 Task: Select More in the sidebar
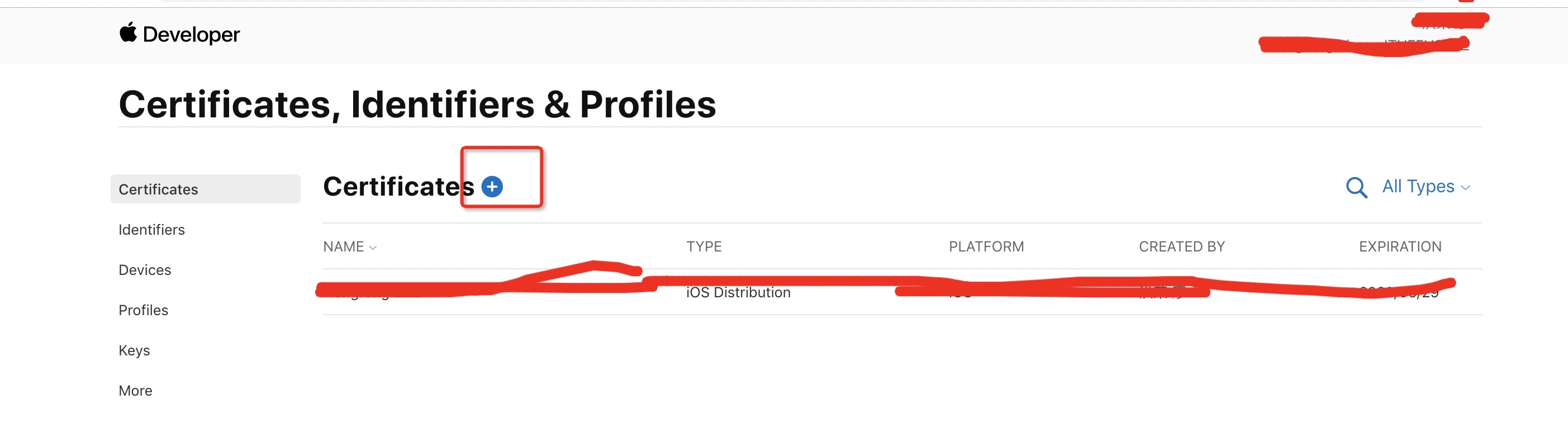coord(135,390)
